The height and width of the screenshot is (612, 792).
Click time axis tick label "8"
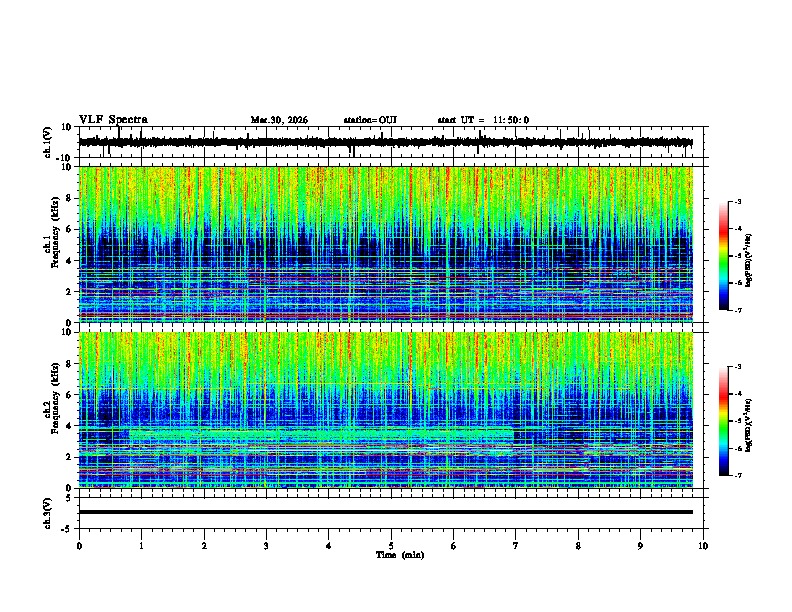pyautogui.click(x=578, y=546)
